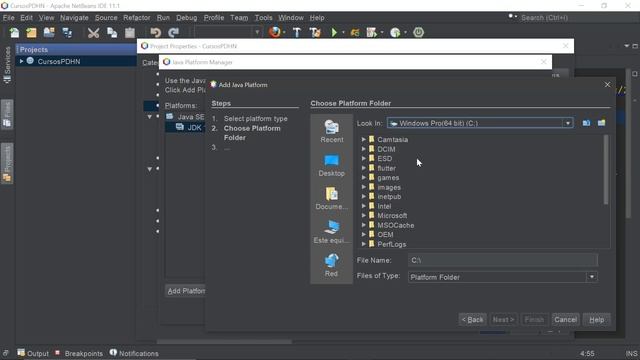Click the Debug Project toolbar icon
Screen dimensions: 640x360
355,33
